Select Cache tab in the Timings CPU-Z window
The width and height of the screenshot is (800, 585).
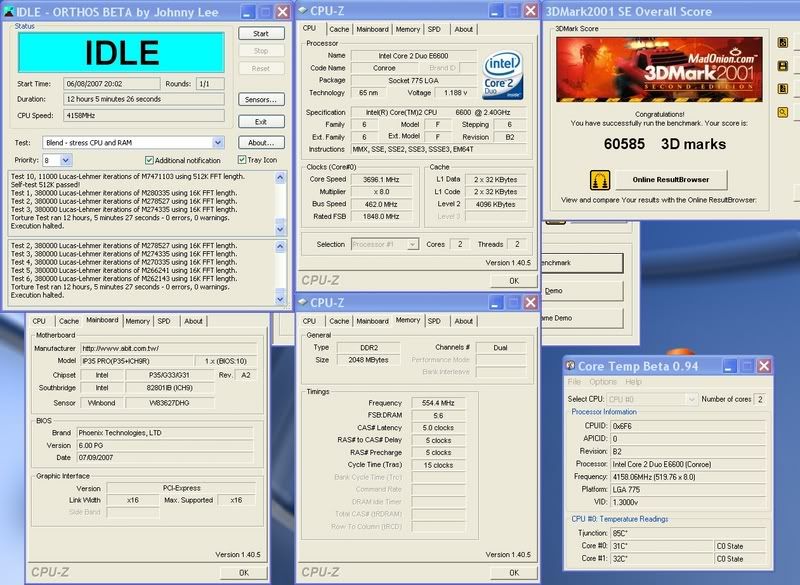click(x=339, y=321)
